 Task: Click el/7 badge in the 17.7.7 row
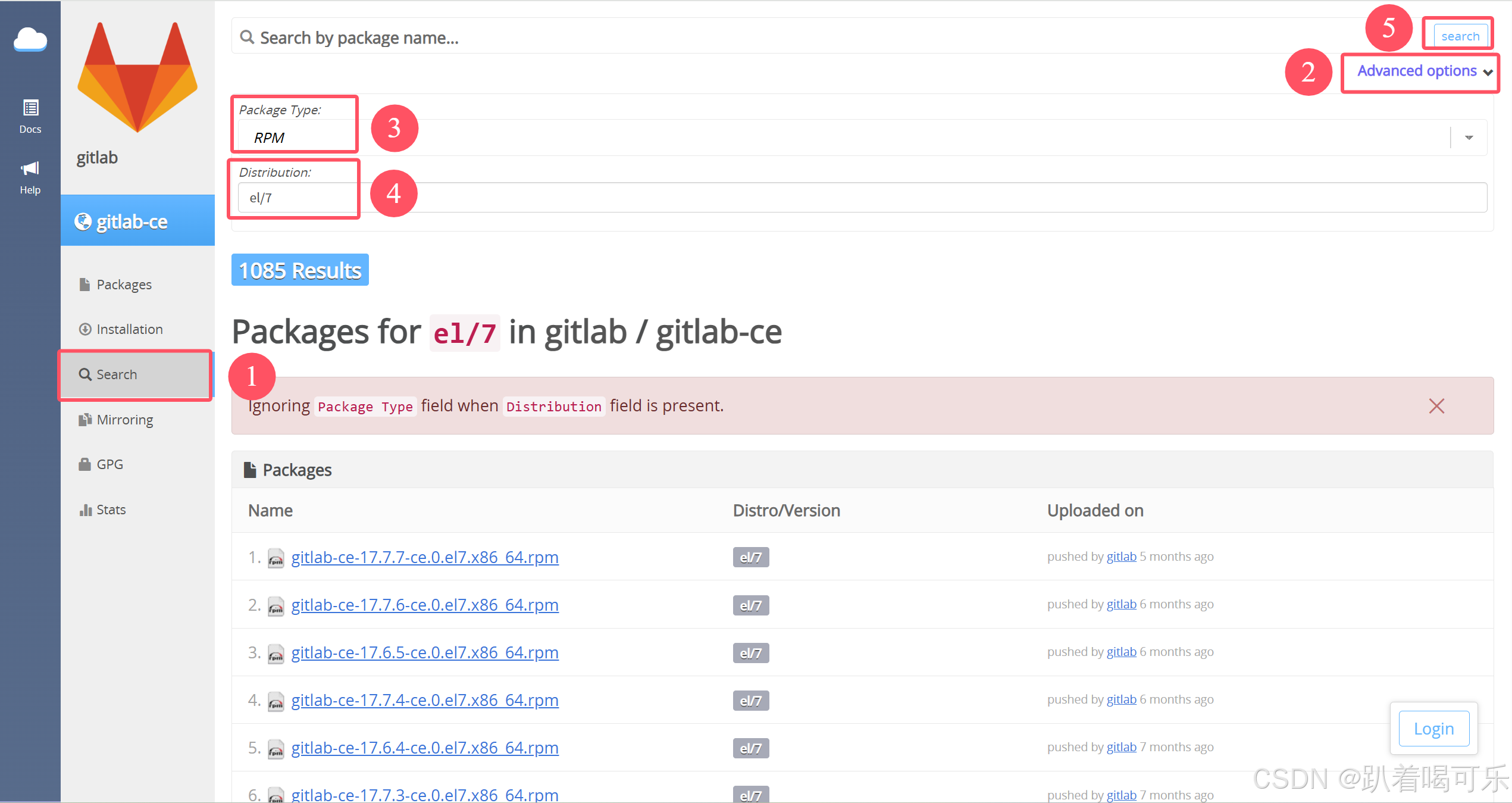750,558
